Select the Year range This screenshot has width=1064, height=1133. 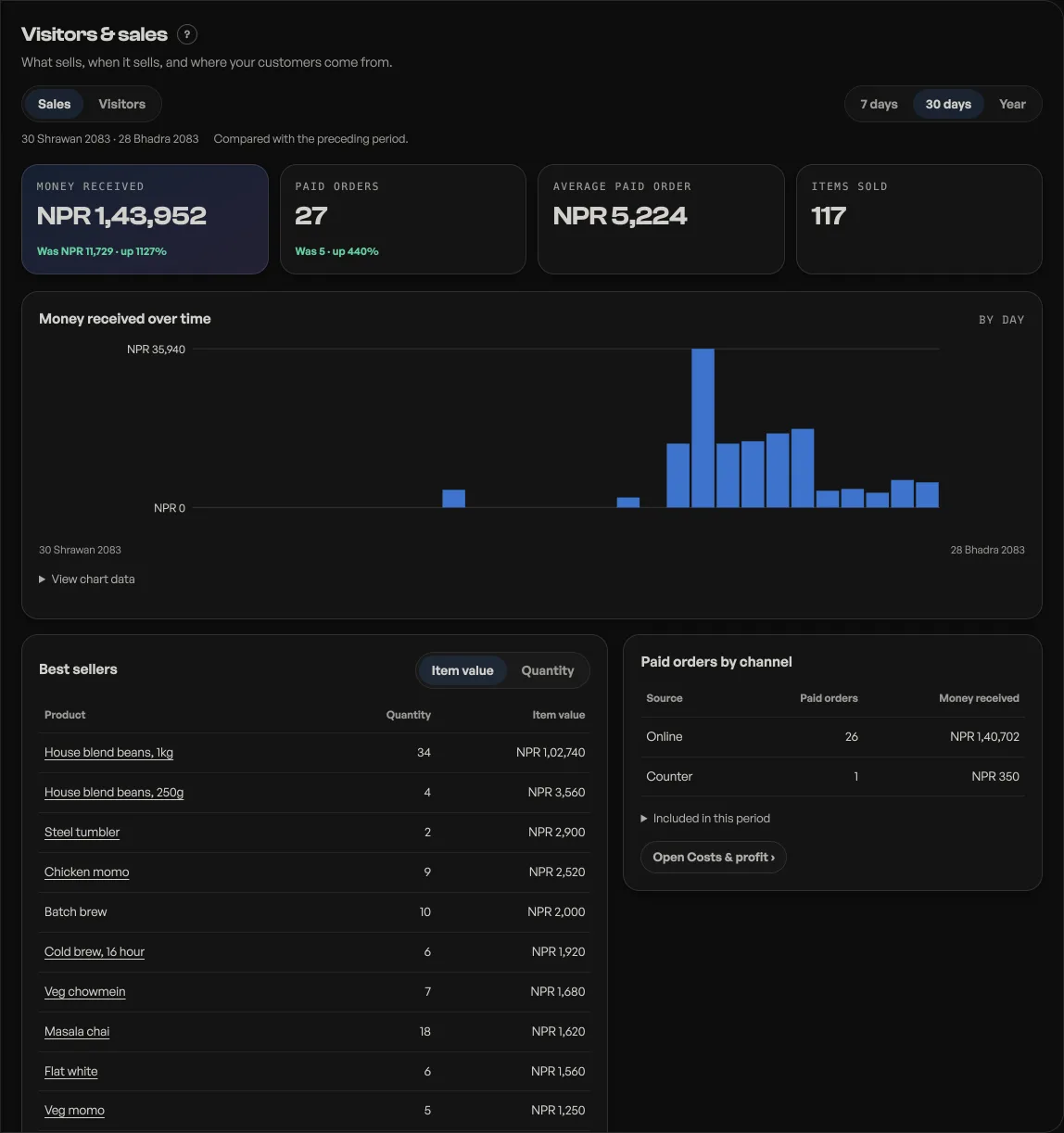point(1012,104)
